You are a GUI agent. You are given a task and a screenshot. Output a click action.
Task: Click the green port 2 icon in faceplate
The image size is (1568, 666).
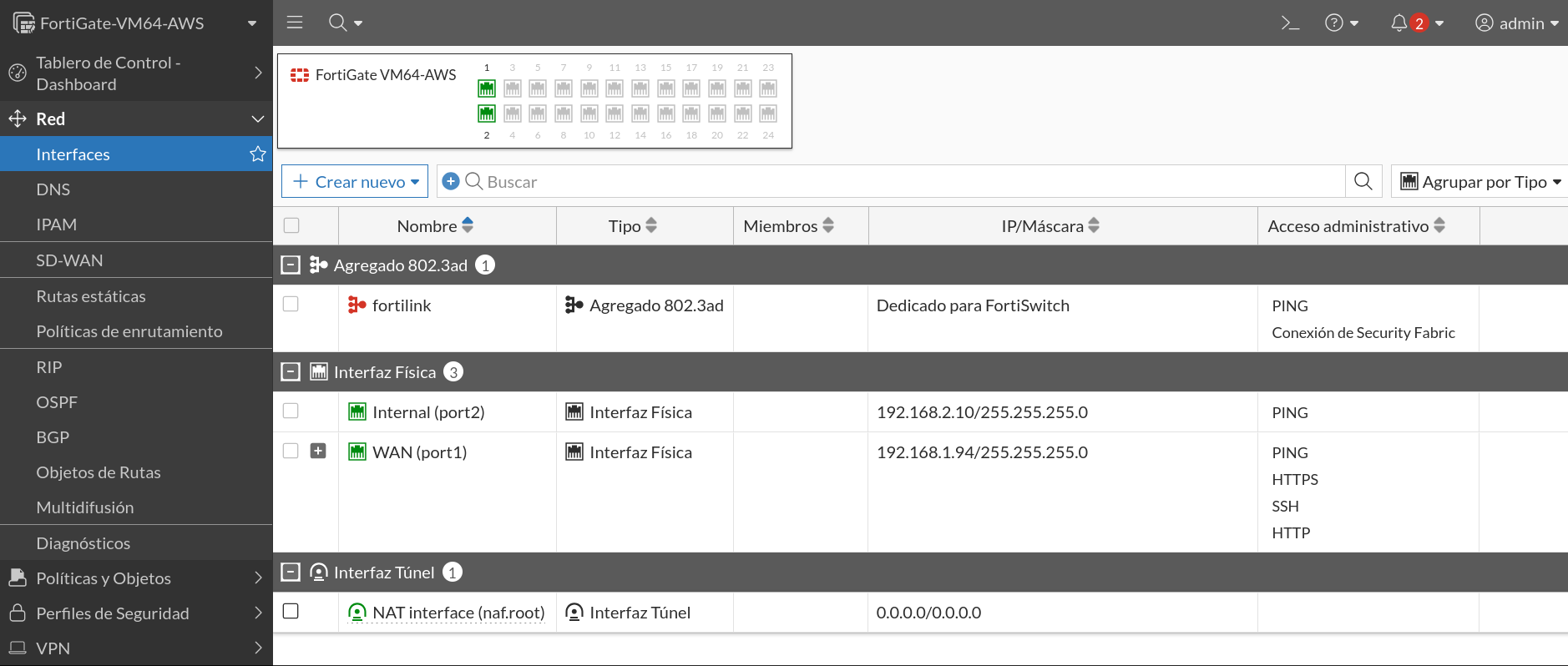pyautogui.click(x=487, y=114)
